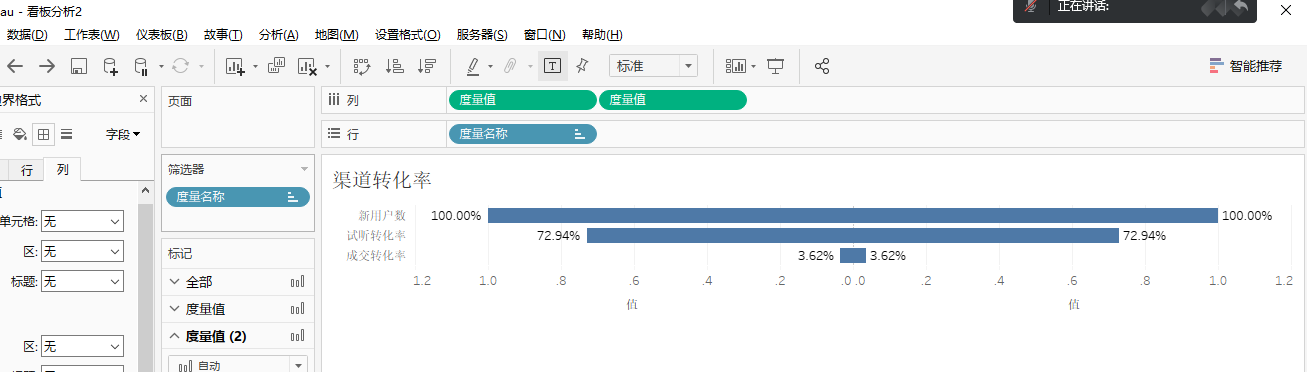Open the 工作表(W) menu

pos(92,35)
